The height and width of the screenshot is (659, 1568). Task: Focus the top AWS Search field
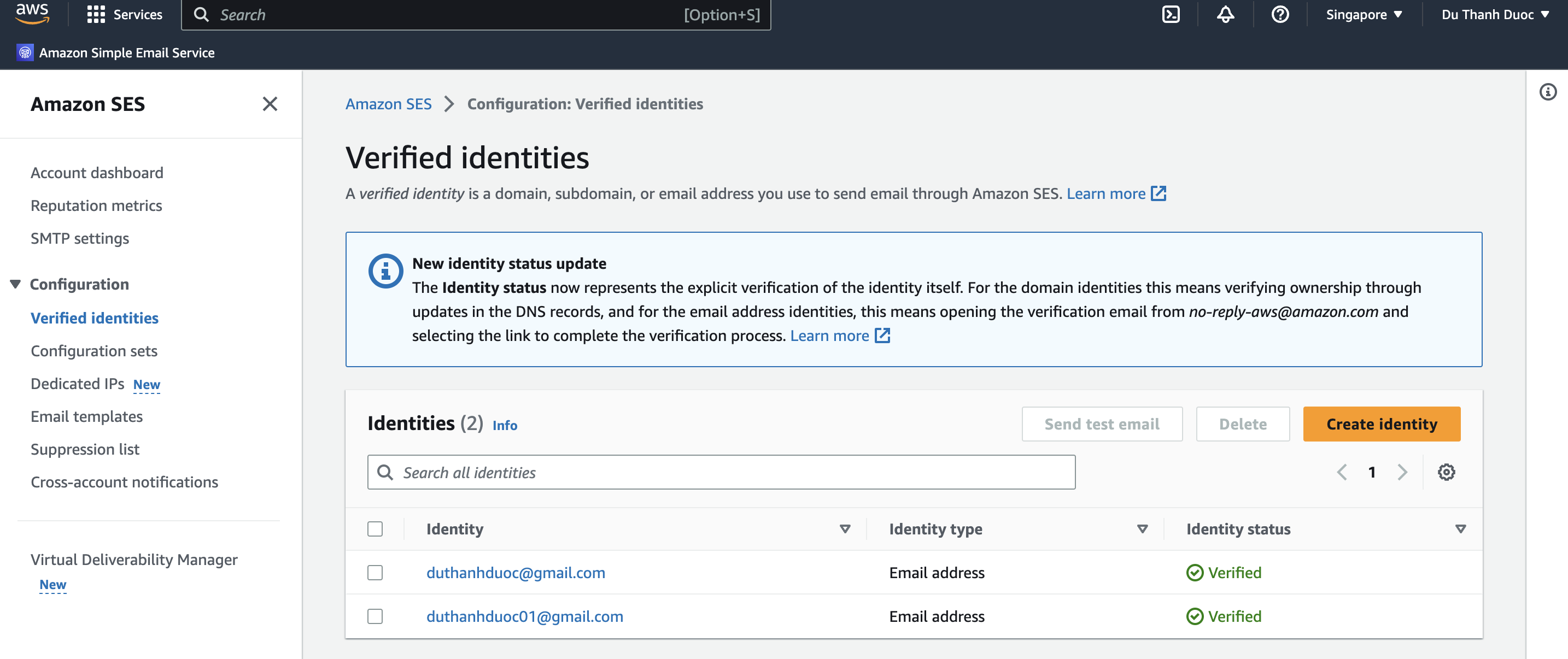[476, 15]
